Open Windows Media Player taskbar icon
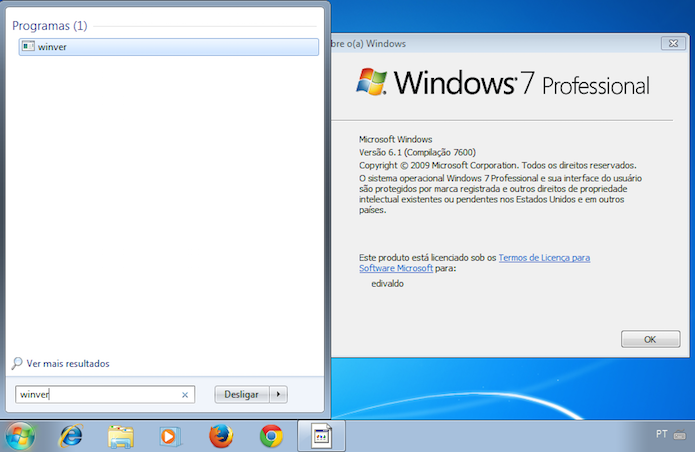 pyautogui.click(x=170, y=436)
